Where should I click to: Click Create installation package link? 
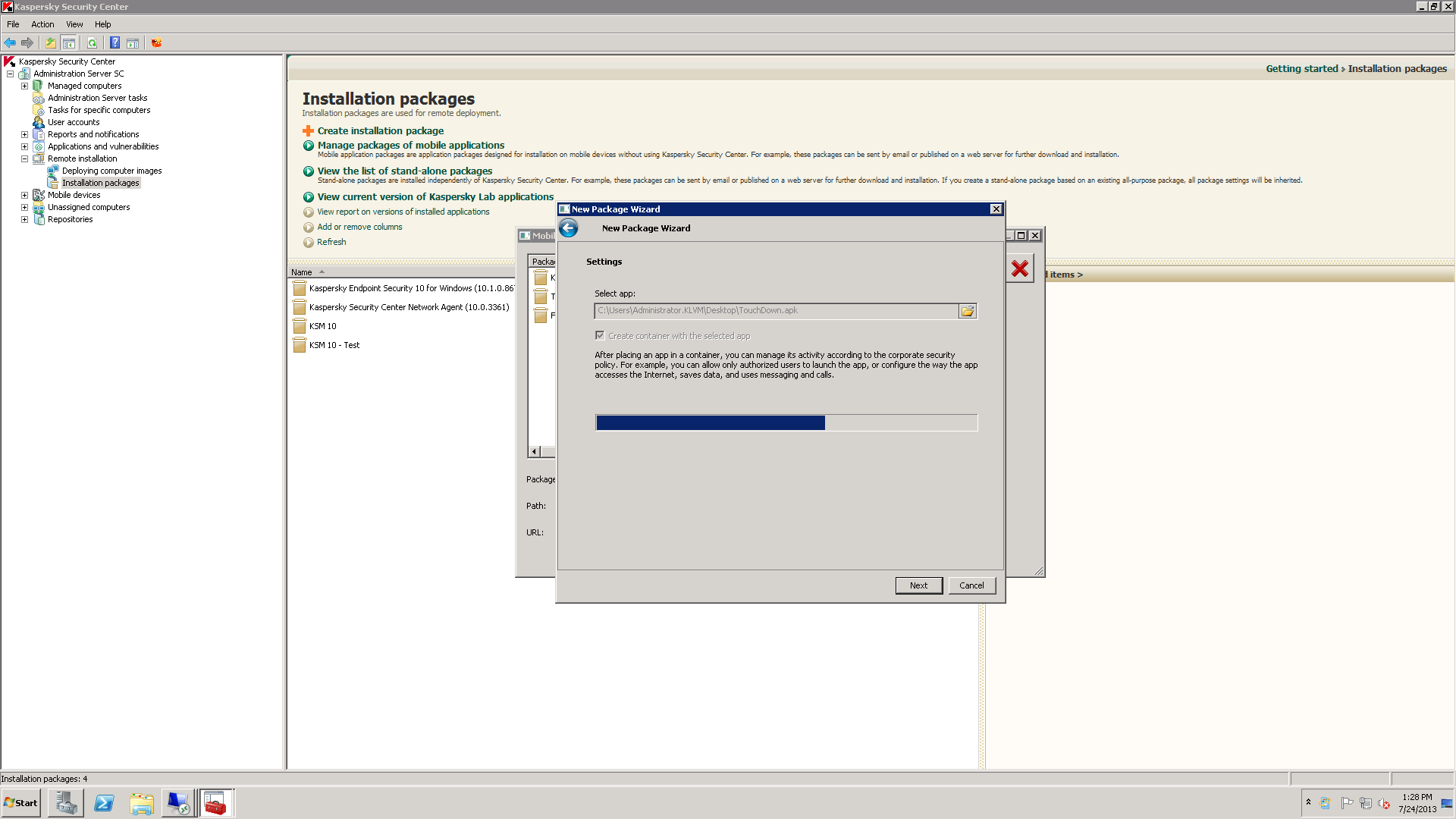coord(381,130)
